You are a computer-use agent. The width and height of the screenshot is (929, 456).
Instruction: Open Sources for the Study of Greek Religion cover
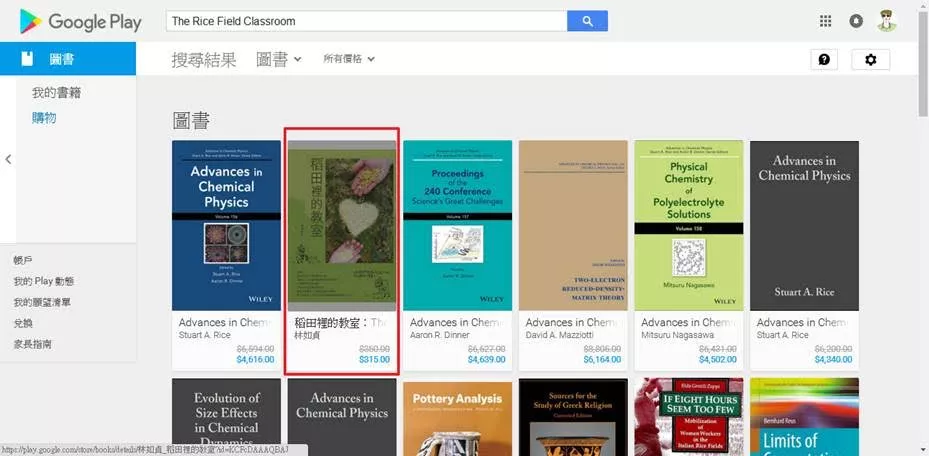tap(573, 417)
